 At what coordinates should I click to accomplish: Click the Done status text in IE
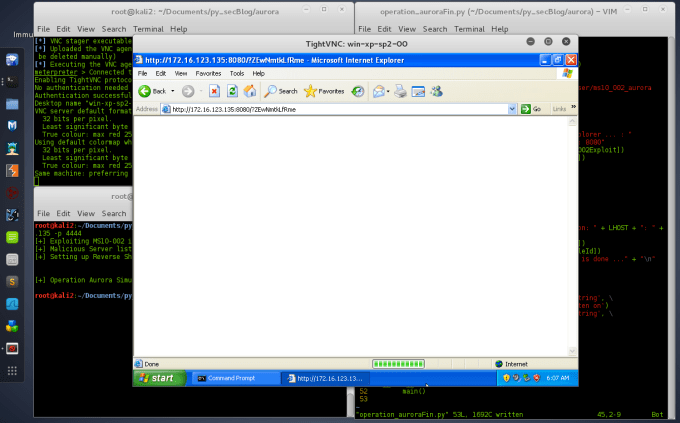pos(151,364)
